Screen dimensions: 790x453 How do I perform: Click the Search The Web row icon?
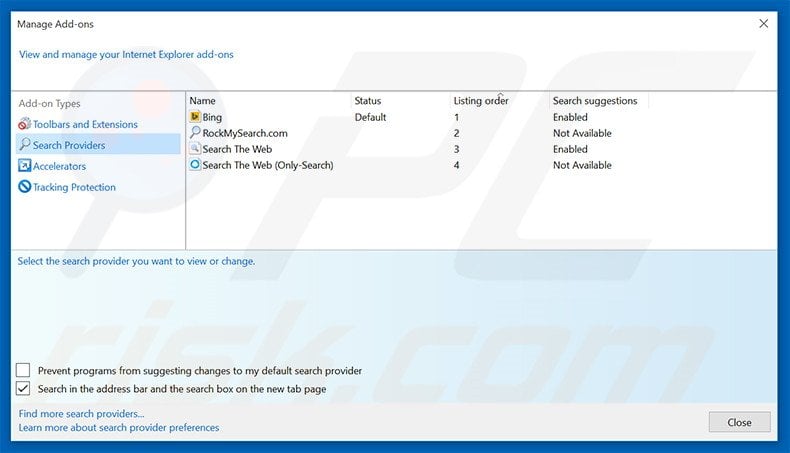tap(195, 149)
